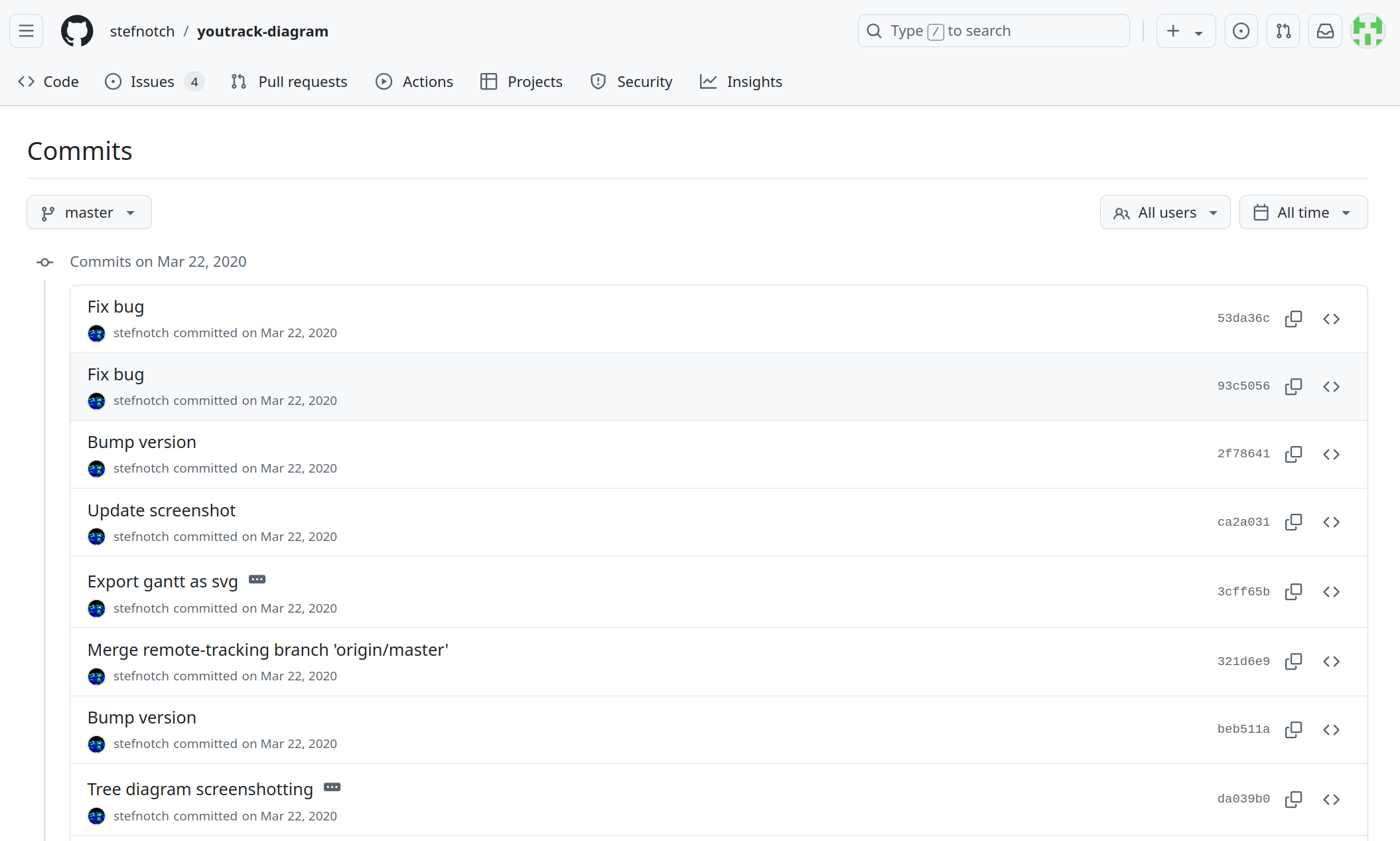This screenshot has width=1400, height=841.
Task: Open Export gantt as svg commit
Action: click(x=163, y=581)
